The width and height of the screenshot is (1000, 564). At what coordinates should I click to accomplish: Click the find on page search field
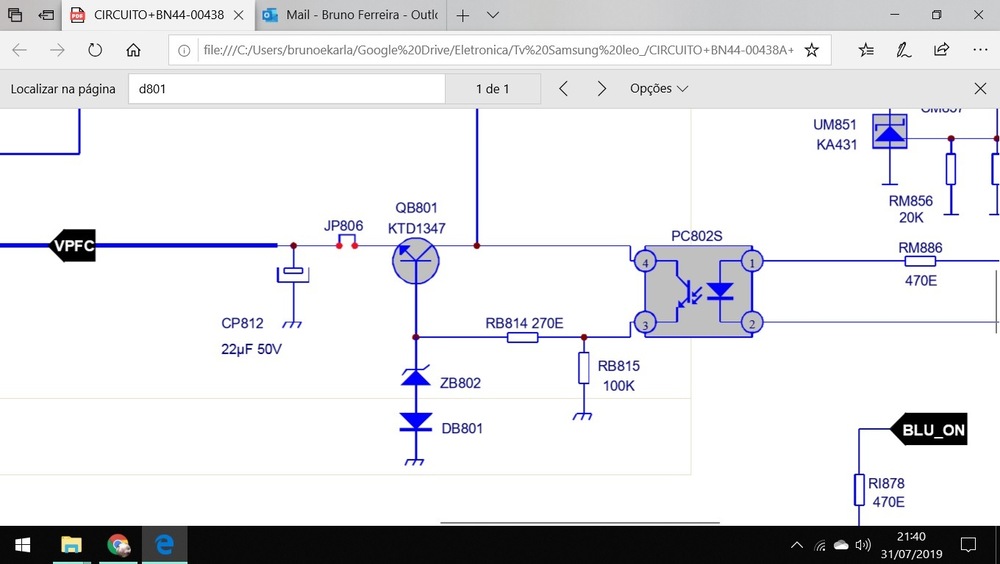(x=286, y=89)
